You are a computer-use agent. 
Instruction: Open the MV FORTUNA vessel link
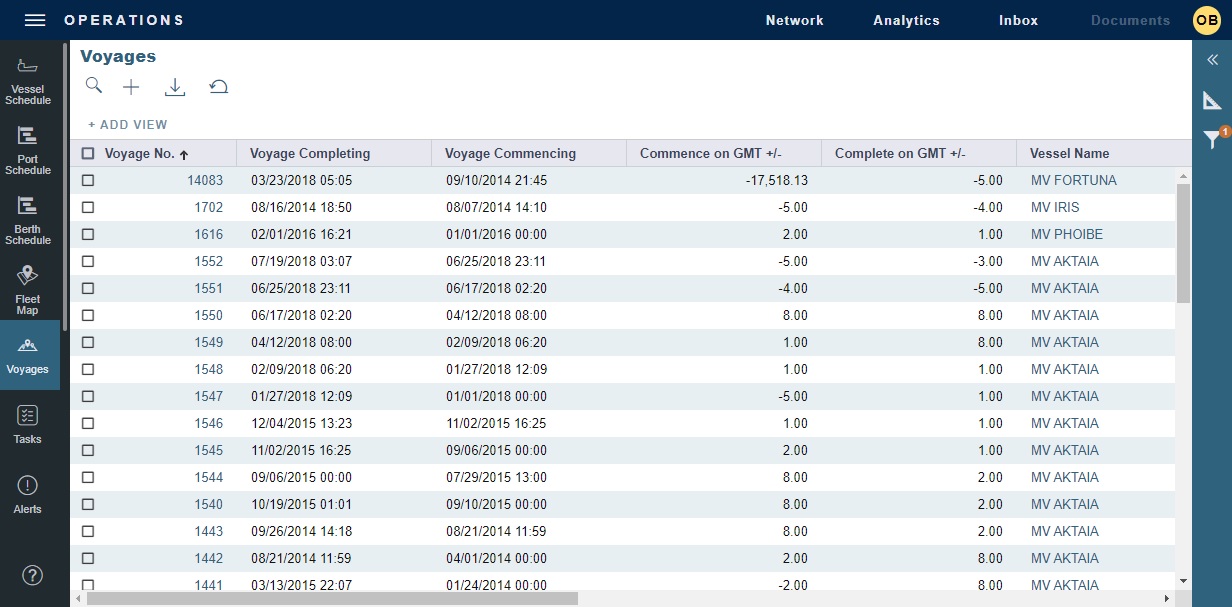point(1073,180)
